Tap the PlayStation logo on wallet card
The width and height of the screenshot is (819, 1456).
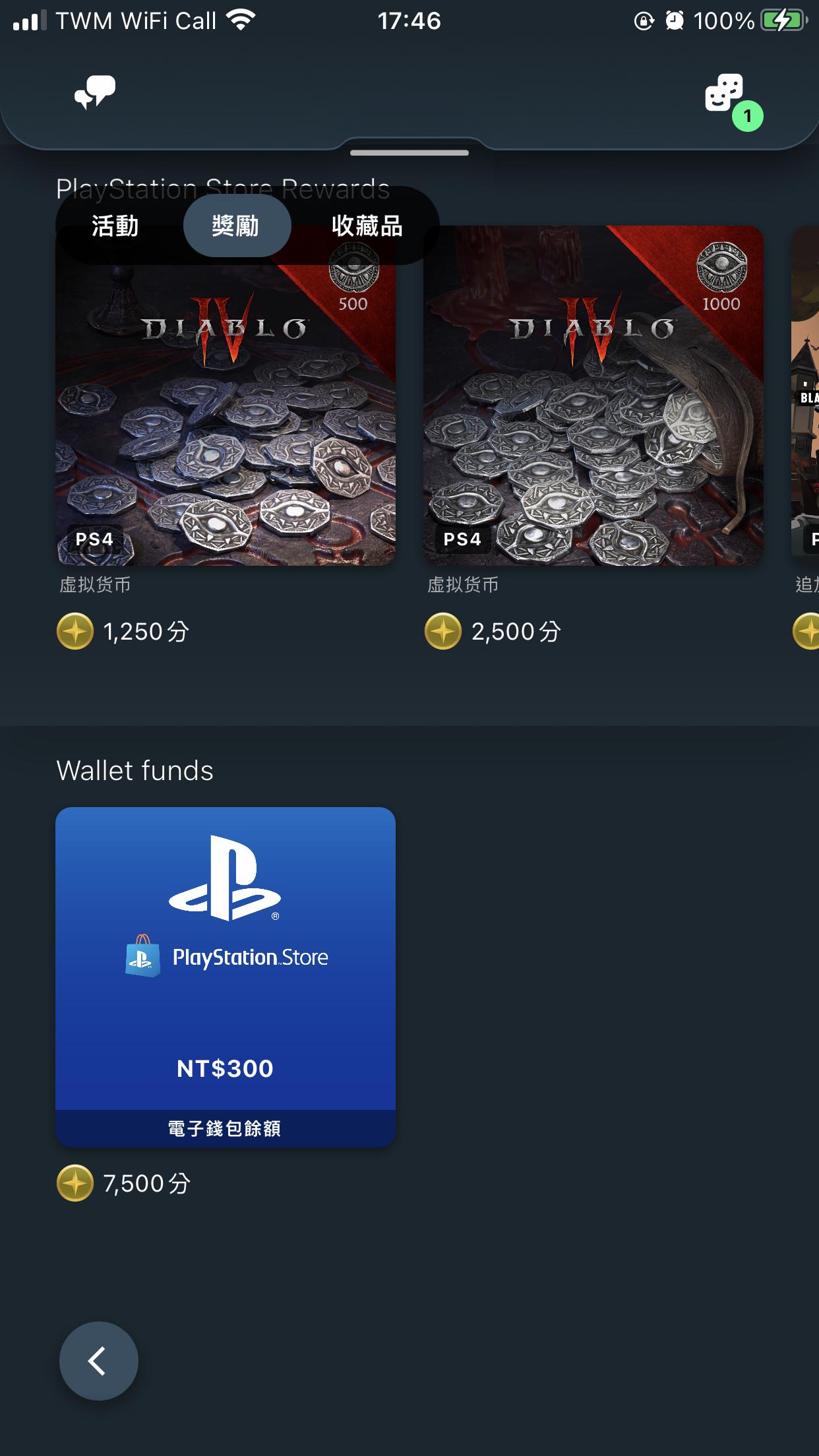point(225,878)
